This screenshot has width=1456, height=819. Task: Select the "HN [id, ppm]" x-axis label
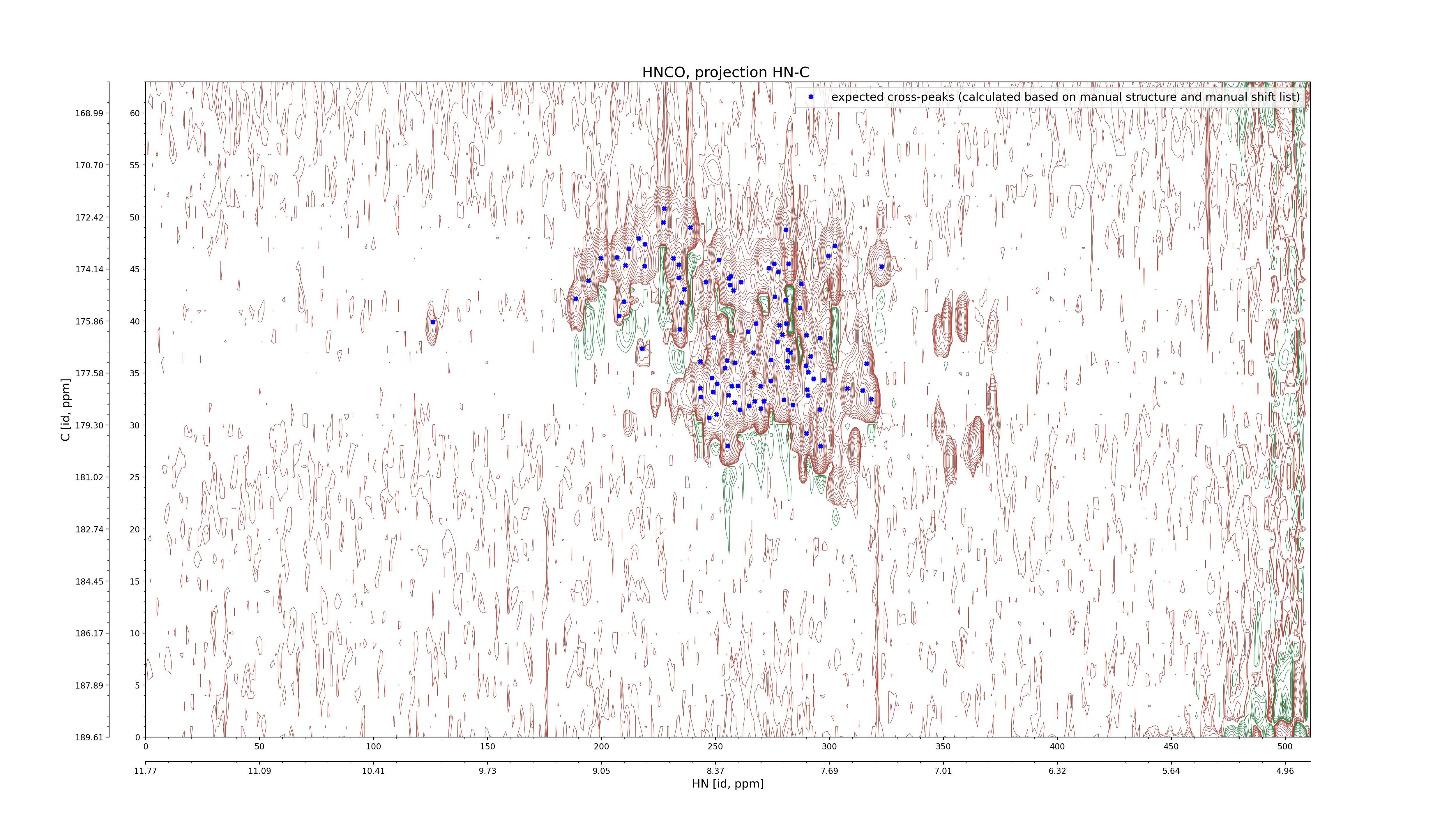click(x=727, y=783)
